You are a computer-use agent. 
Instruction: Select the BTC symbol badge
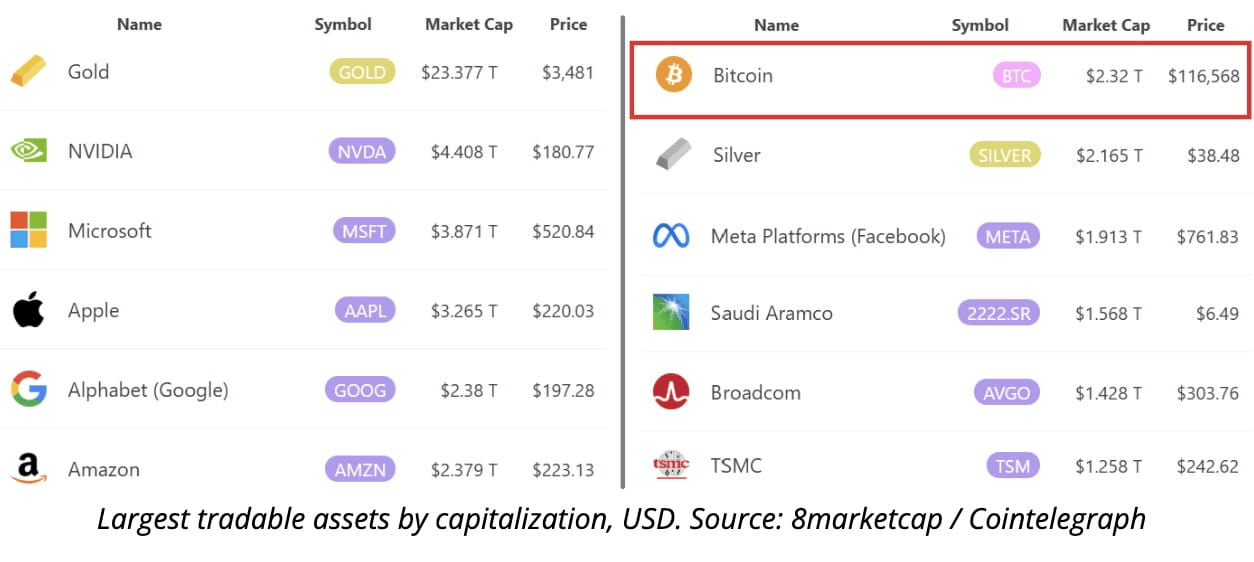pyautogui.click(x=1016, y=75)
